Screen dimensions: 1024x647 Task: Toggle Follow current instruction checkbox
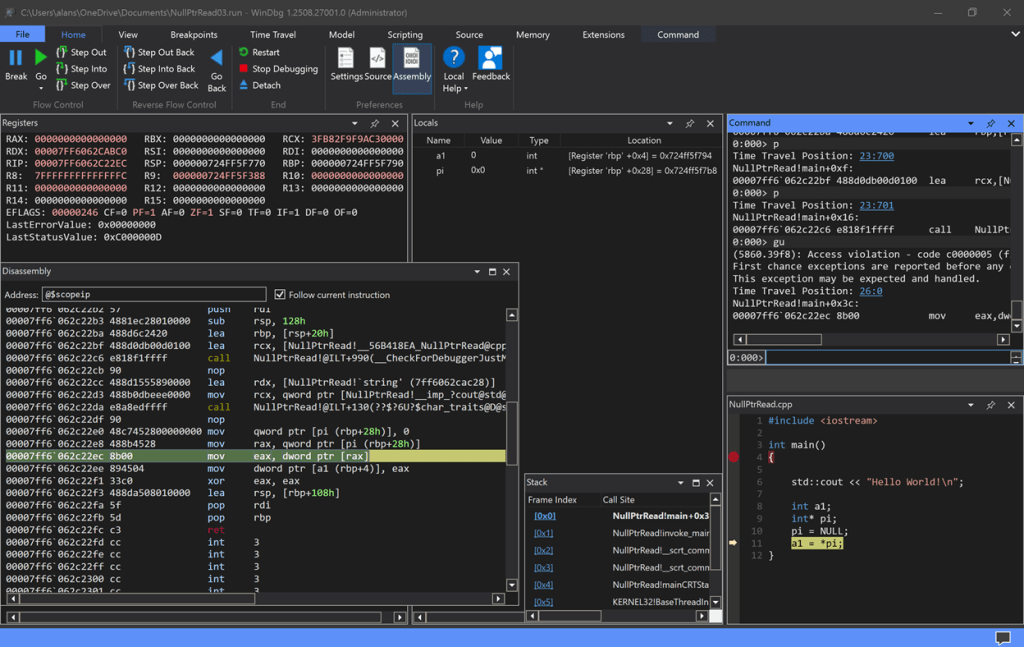[280, 295]
